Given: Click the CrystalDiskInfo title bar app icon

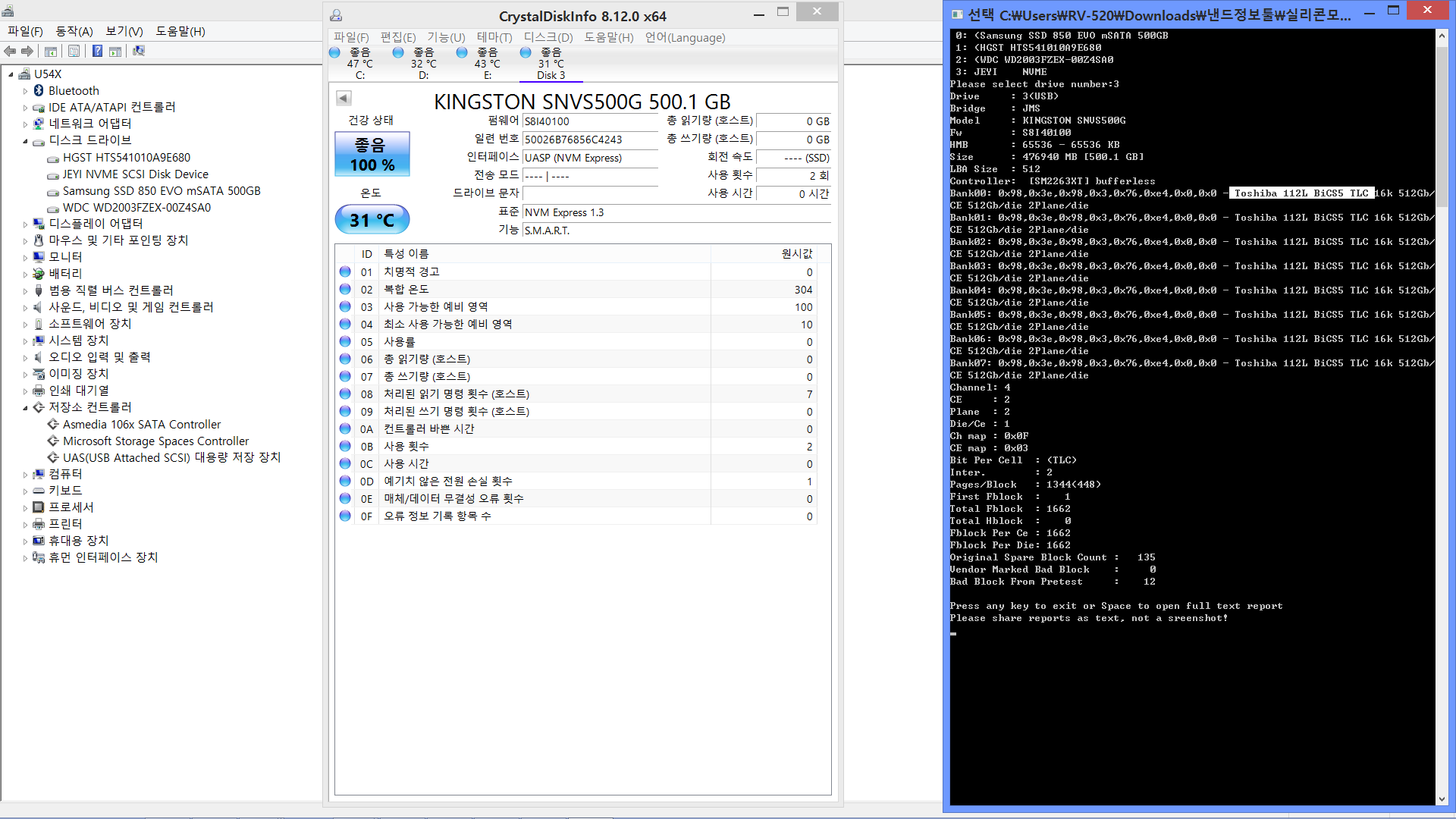Looking at the screenshot, I should pyautogui.click(x=336, y=15).
